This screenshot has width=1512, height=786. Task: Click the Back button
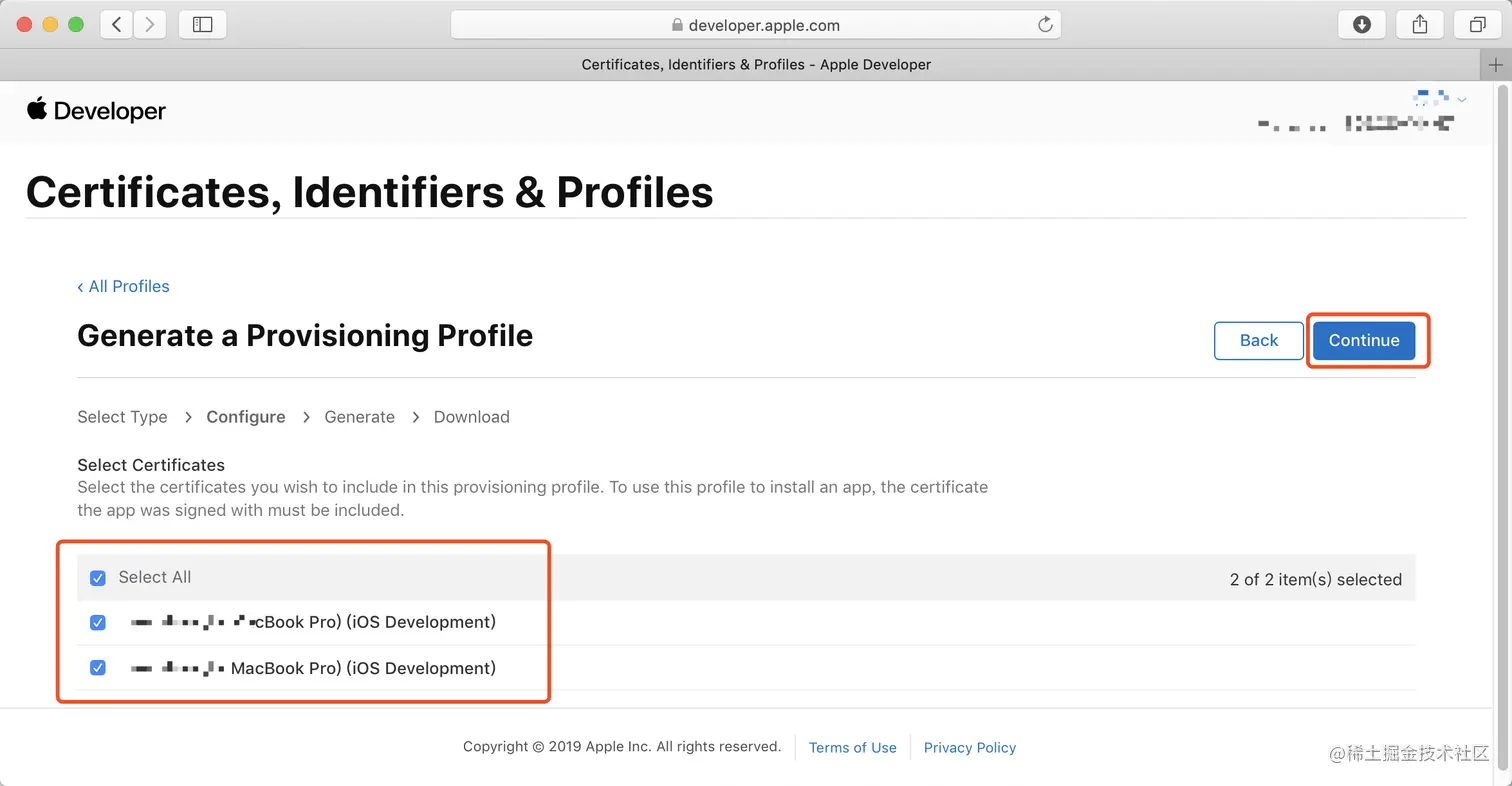pos(1258,340)
